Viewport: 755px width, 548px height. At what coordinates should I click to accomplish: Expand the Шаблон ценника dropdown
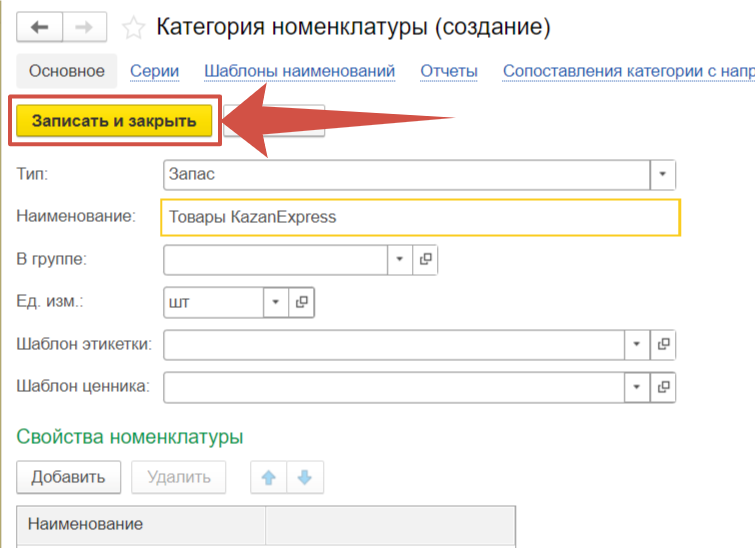(637, 386)
